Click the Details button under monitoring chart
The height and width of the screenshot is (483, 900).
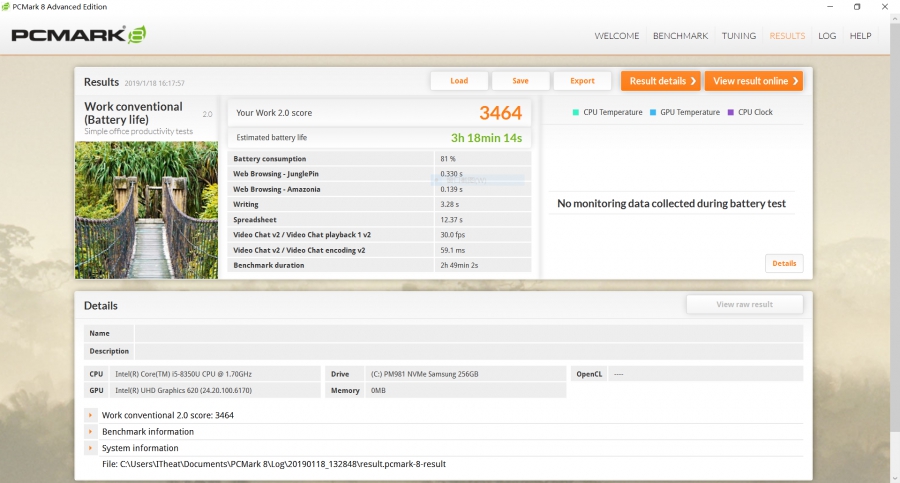[x=784, y=264]
